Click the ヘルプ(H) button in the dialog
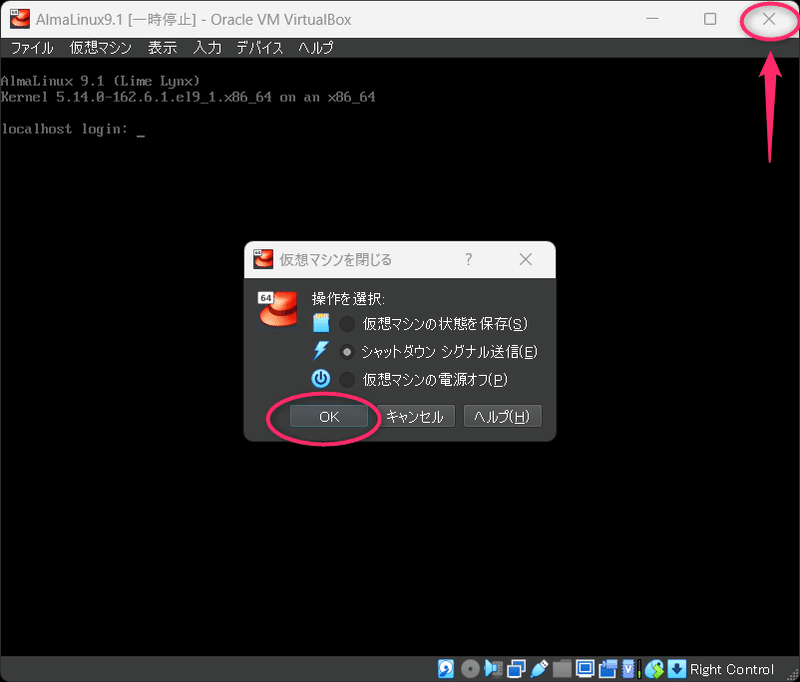 [x=502, y=417]
